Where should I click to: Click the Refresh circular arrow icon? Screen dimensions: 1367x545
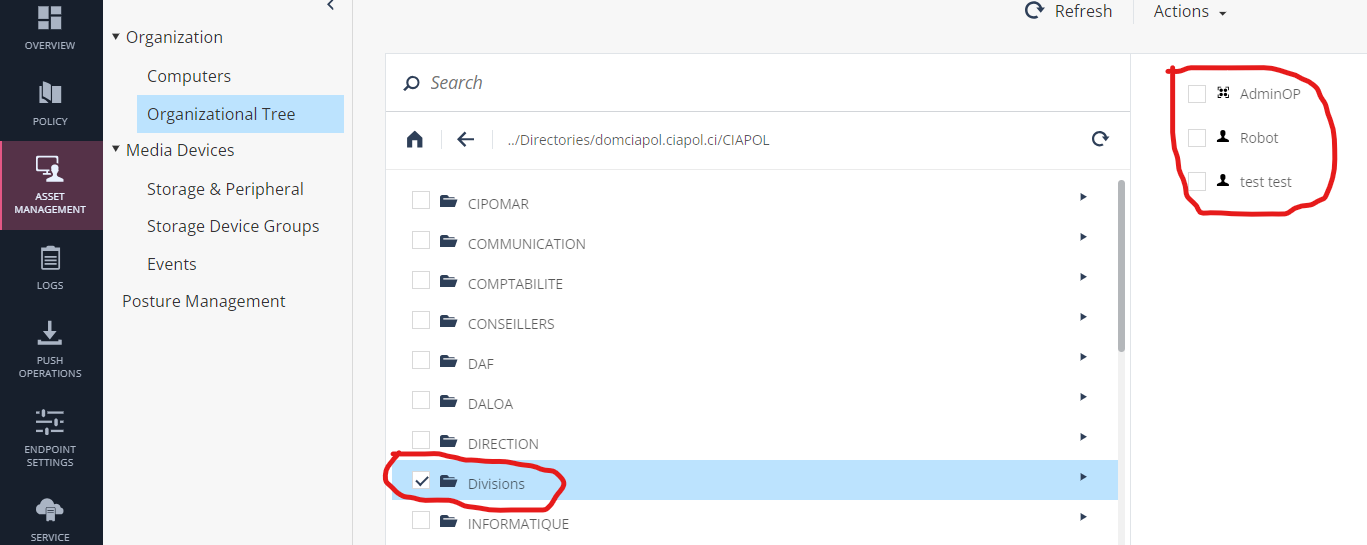coord(1035,11)
